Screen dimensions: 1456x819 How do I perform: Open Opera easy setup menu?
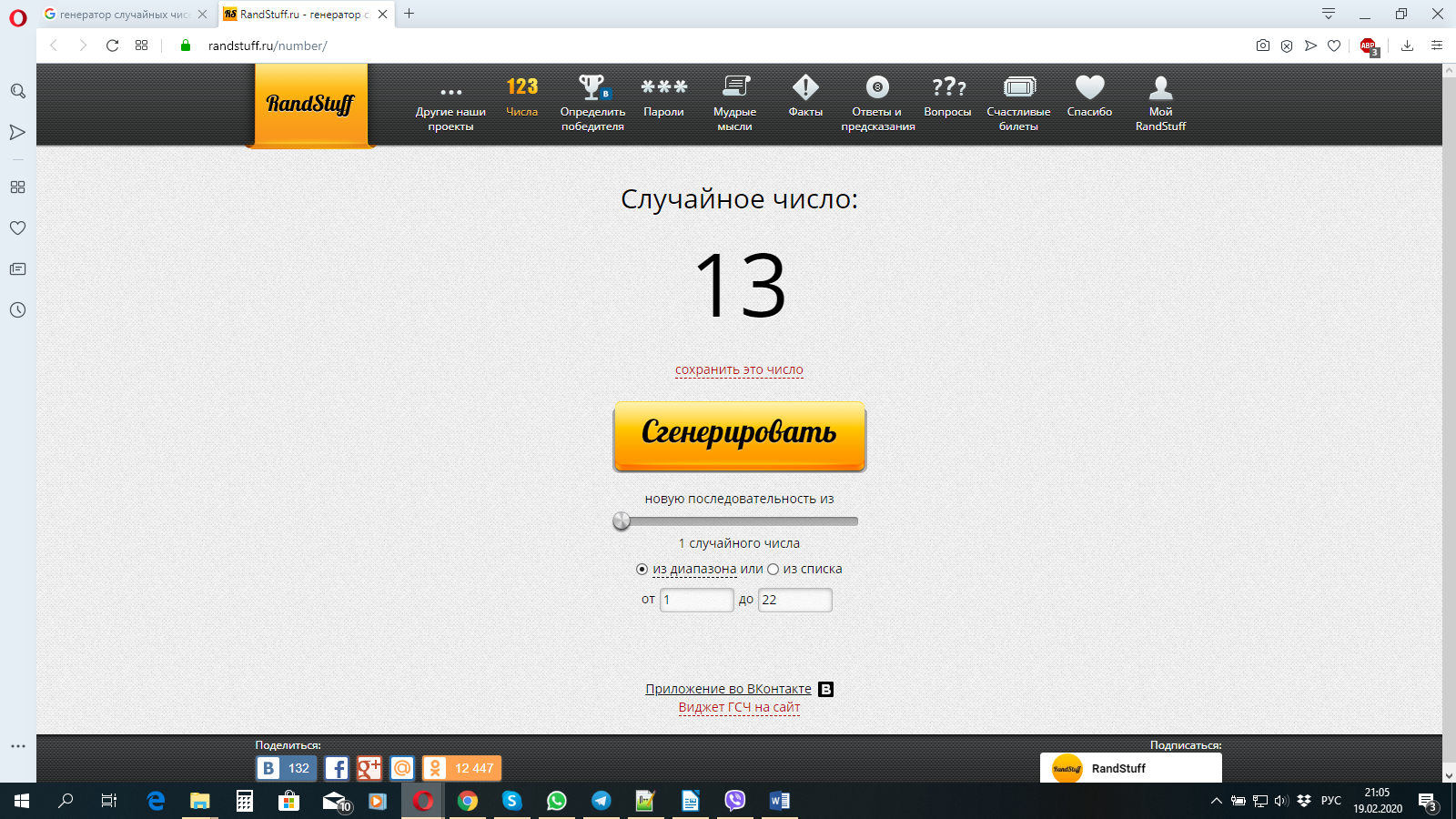[1437, 45]
